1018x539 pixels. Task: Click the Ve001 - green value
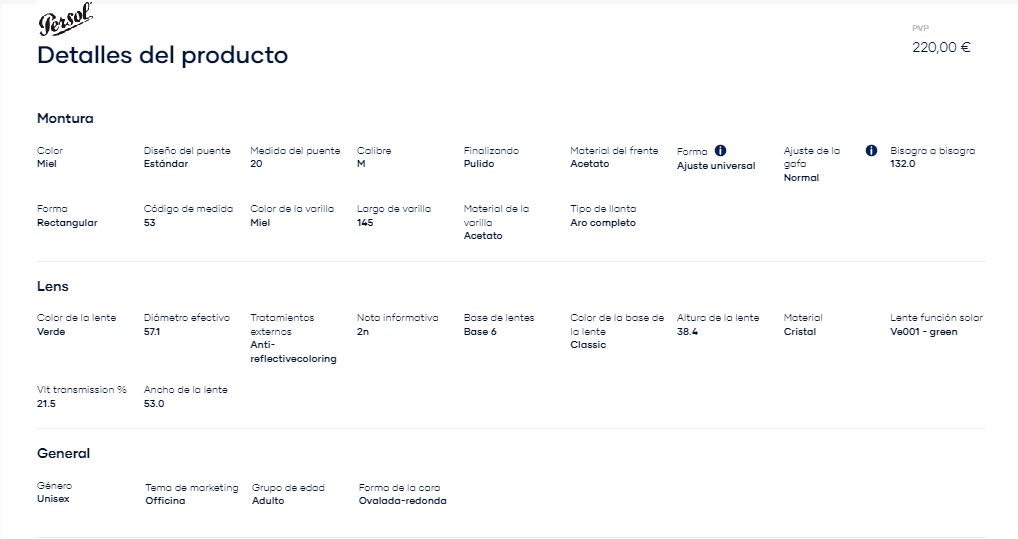(x=923, y=332)
